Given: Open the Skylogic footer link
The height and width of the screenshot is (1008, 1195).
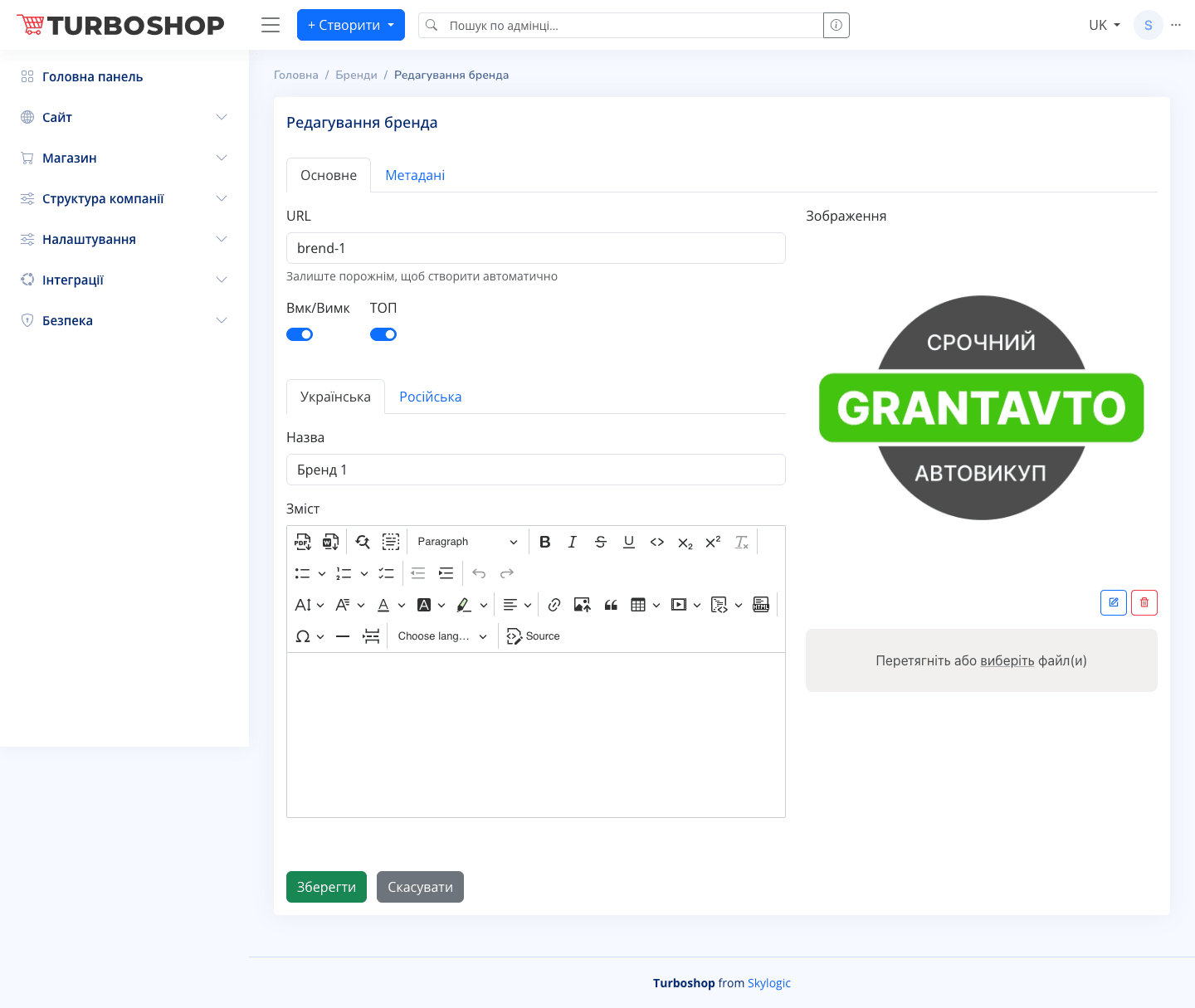Looking at the screenshot, I should click(x=769, y=983).
